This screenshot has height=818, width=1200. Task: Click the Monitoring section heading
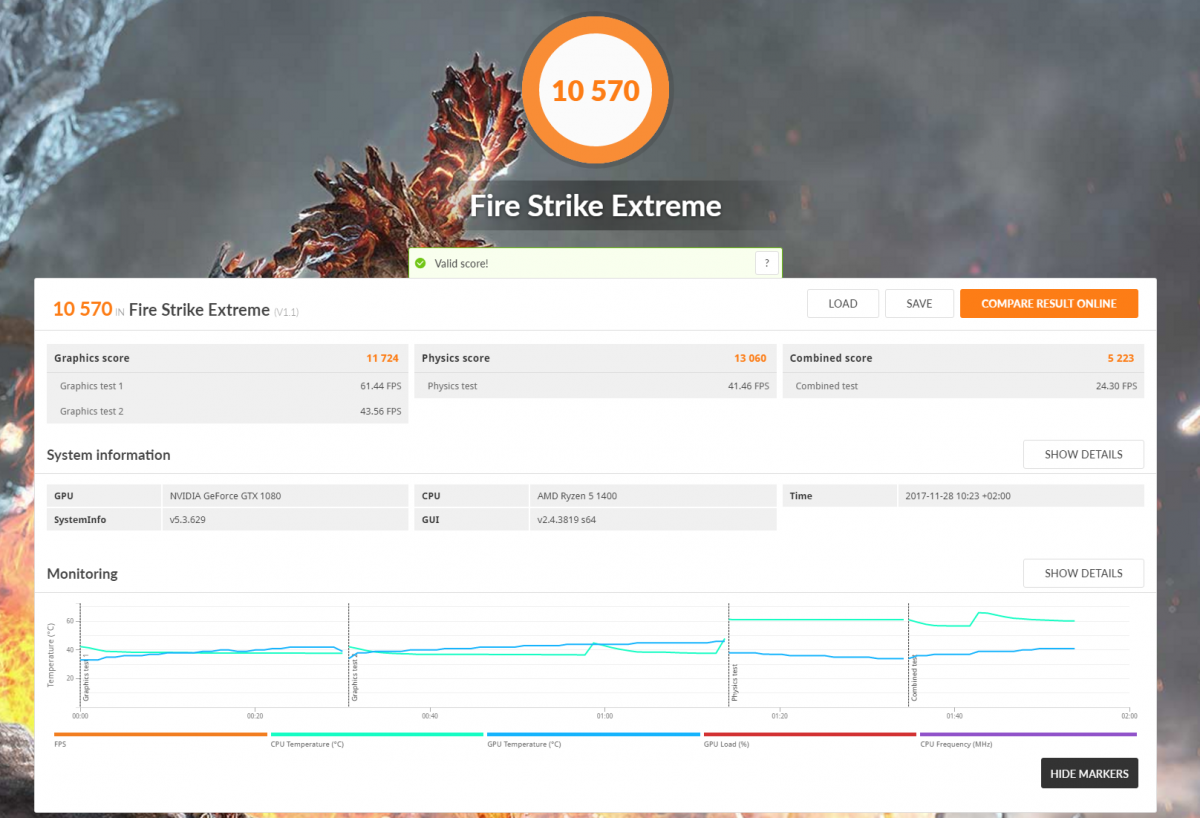[x=82, y=574]
